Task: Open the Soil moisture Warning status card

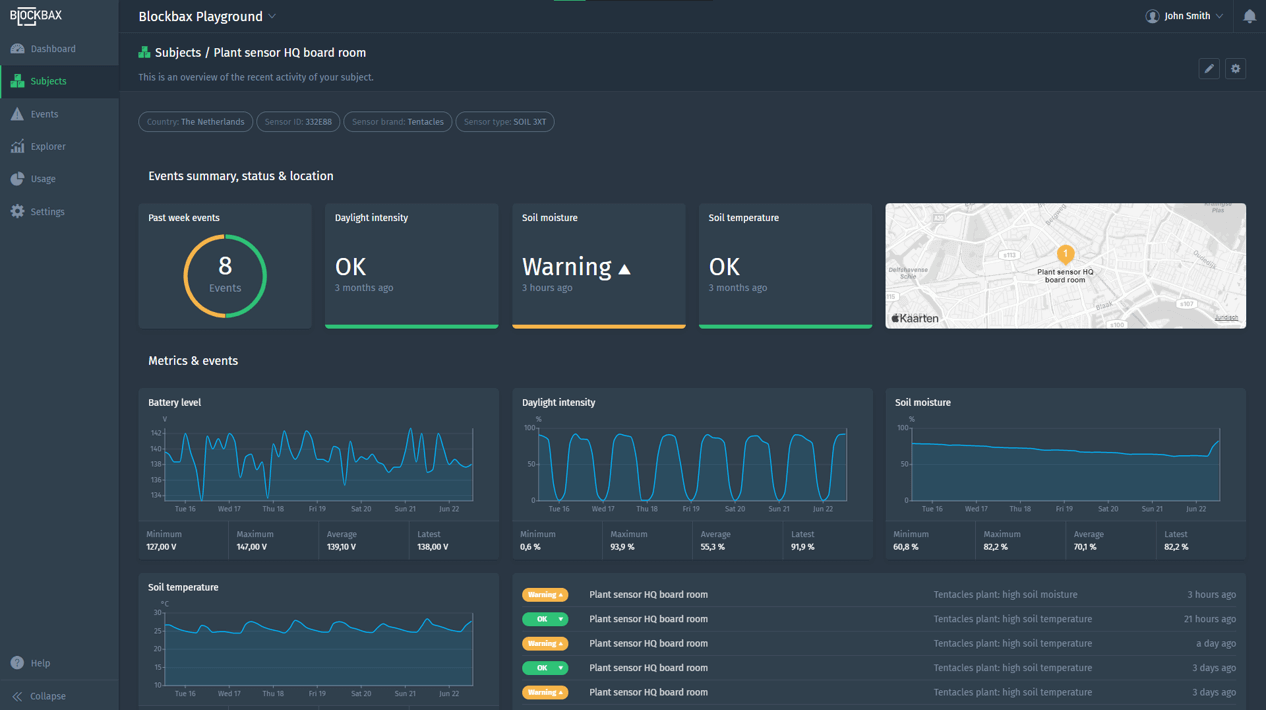Action: point(598,266)
